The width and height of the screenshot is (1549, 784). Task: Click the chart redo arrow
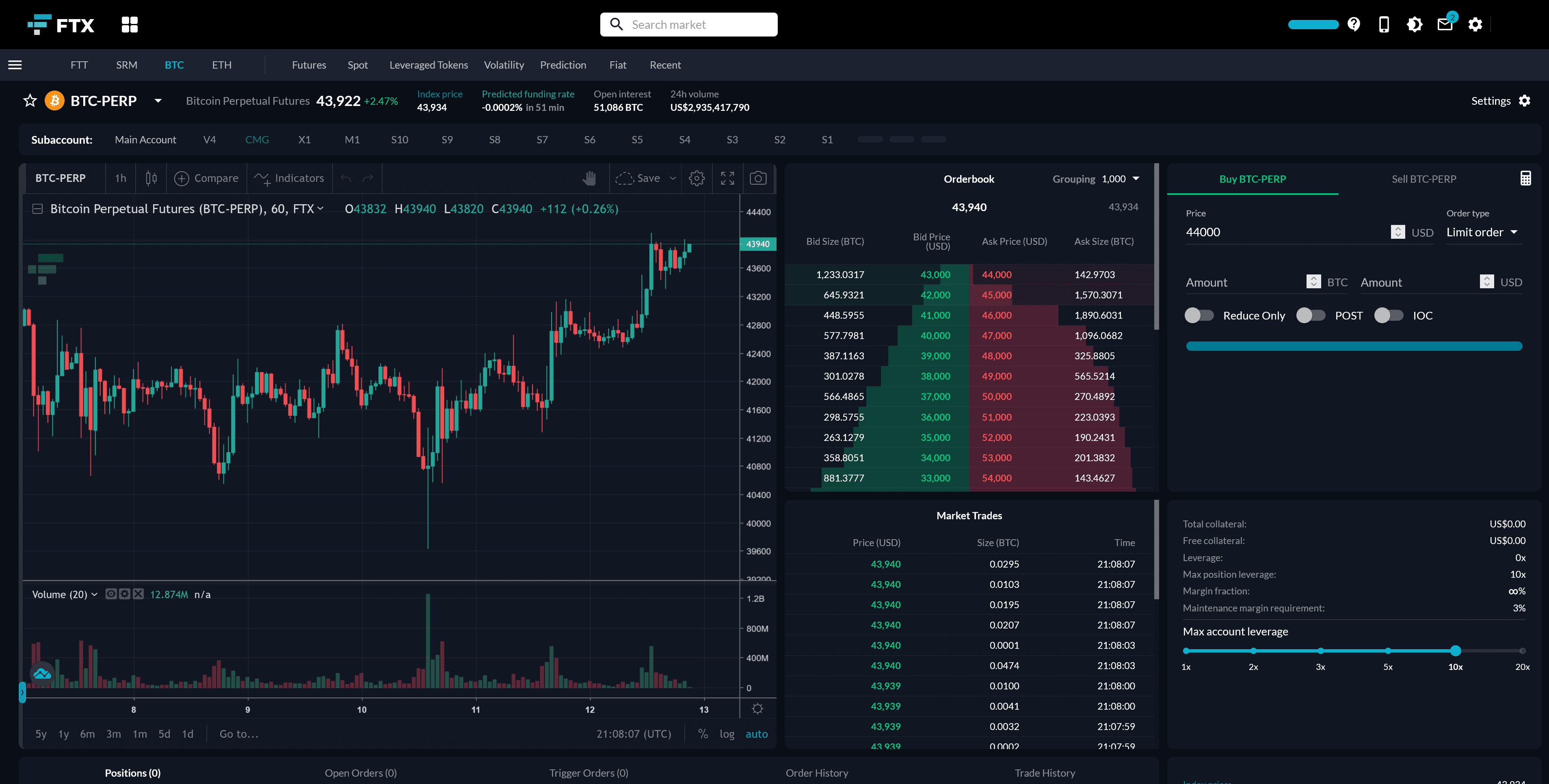tap(368, 178)
